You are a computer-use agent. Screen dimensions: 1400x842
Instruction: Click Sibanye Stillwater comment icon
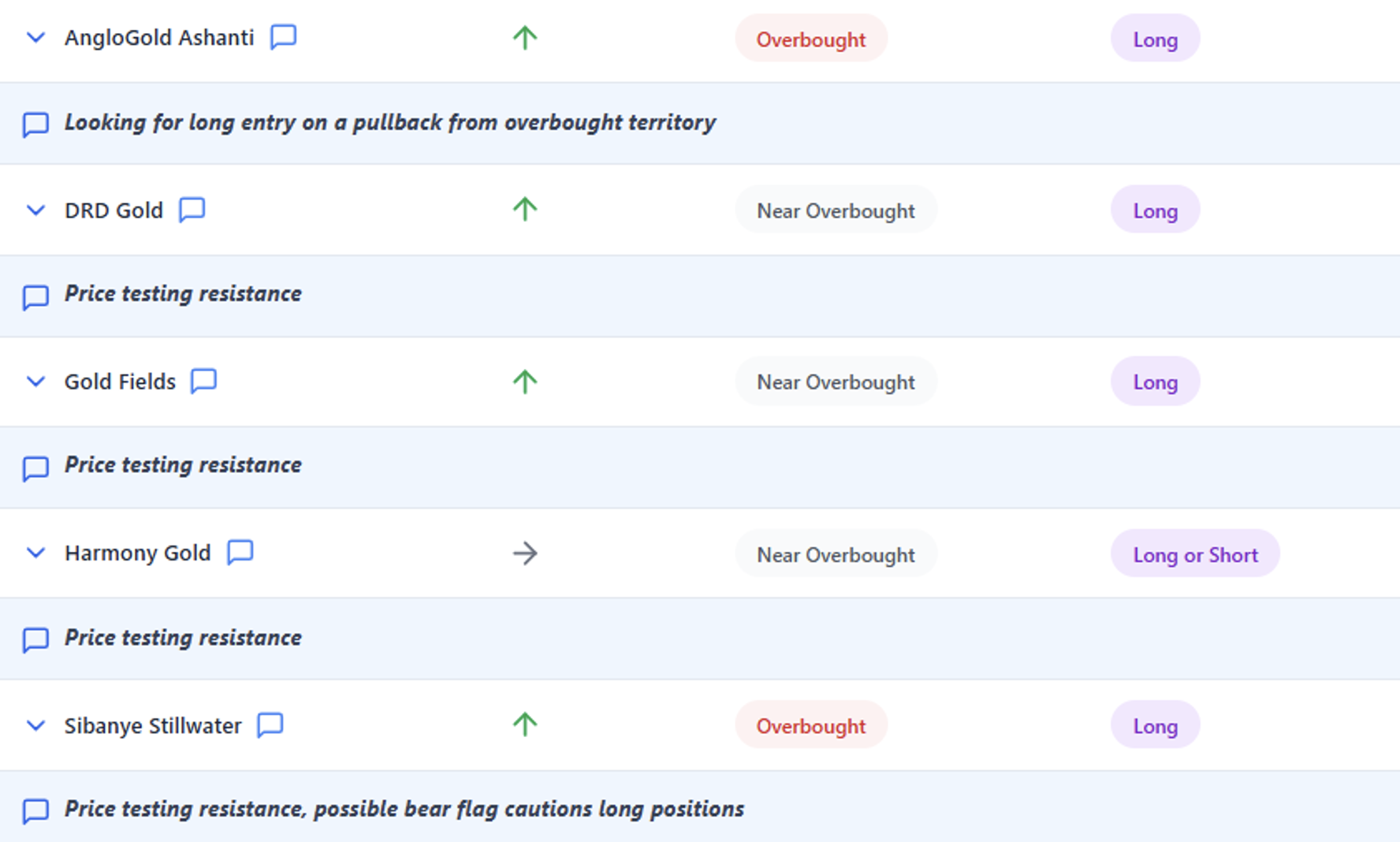pyautogui.click(x=270, y=725)
